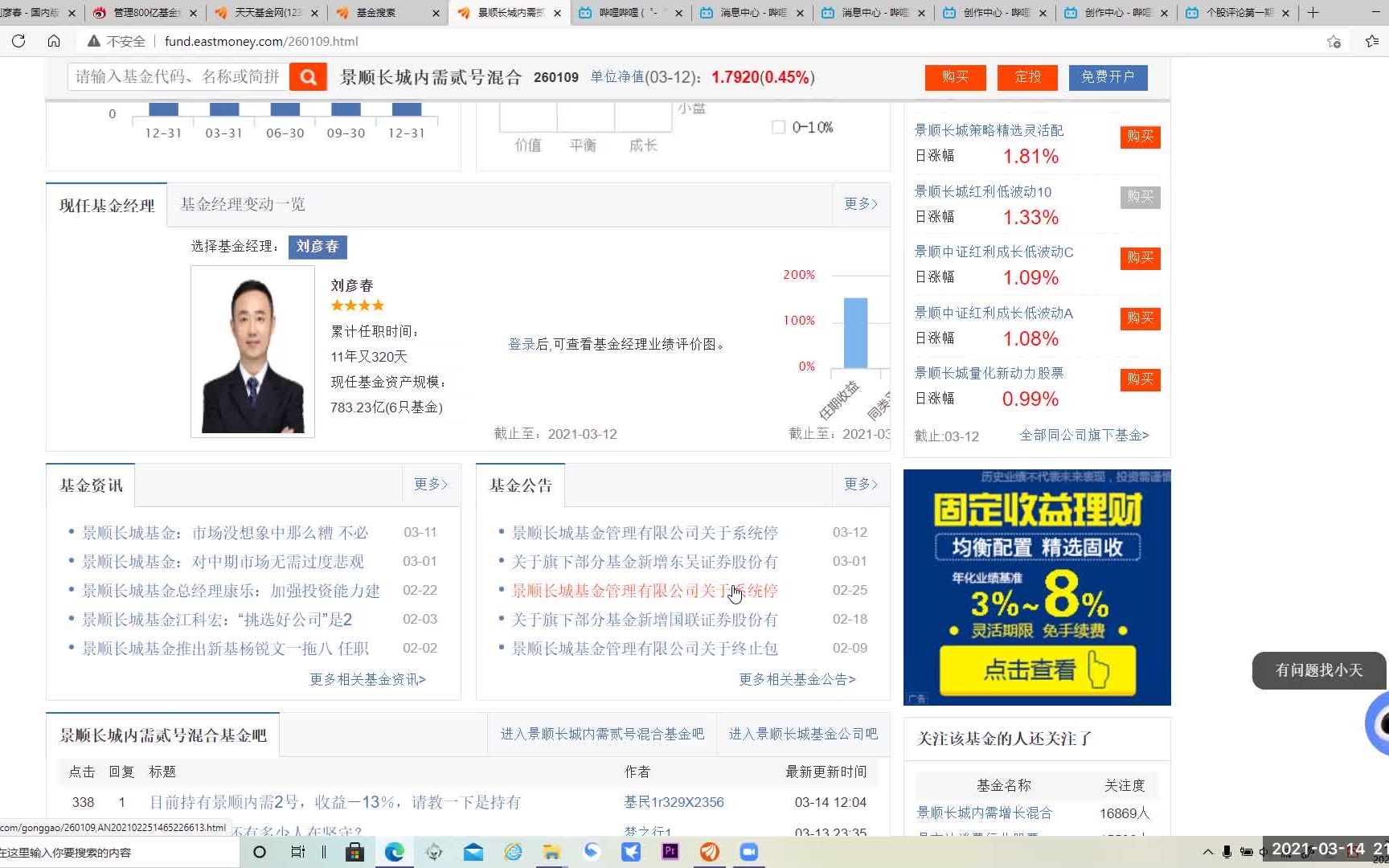Open Mail app from taskbar

coord(473,852)
